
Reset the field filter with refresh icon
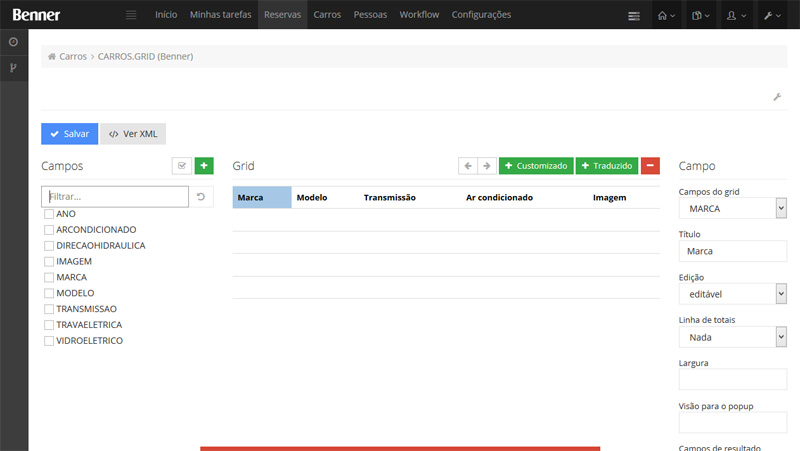tap(201, 197)
